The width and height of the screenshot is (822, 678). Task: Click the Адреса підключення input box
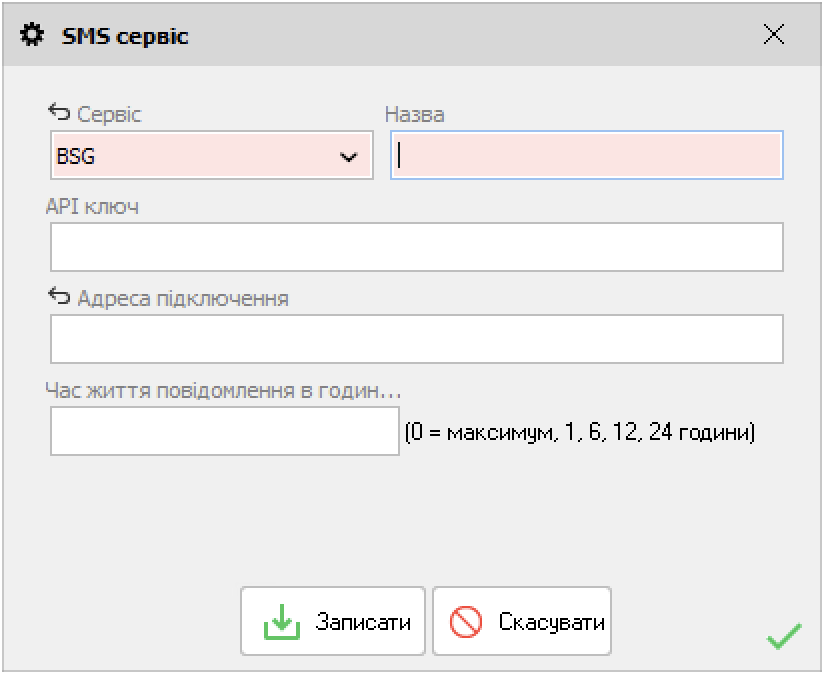pyautogui.click(x=416, y=338)
